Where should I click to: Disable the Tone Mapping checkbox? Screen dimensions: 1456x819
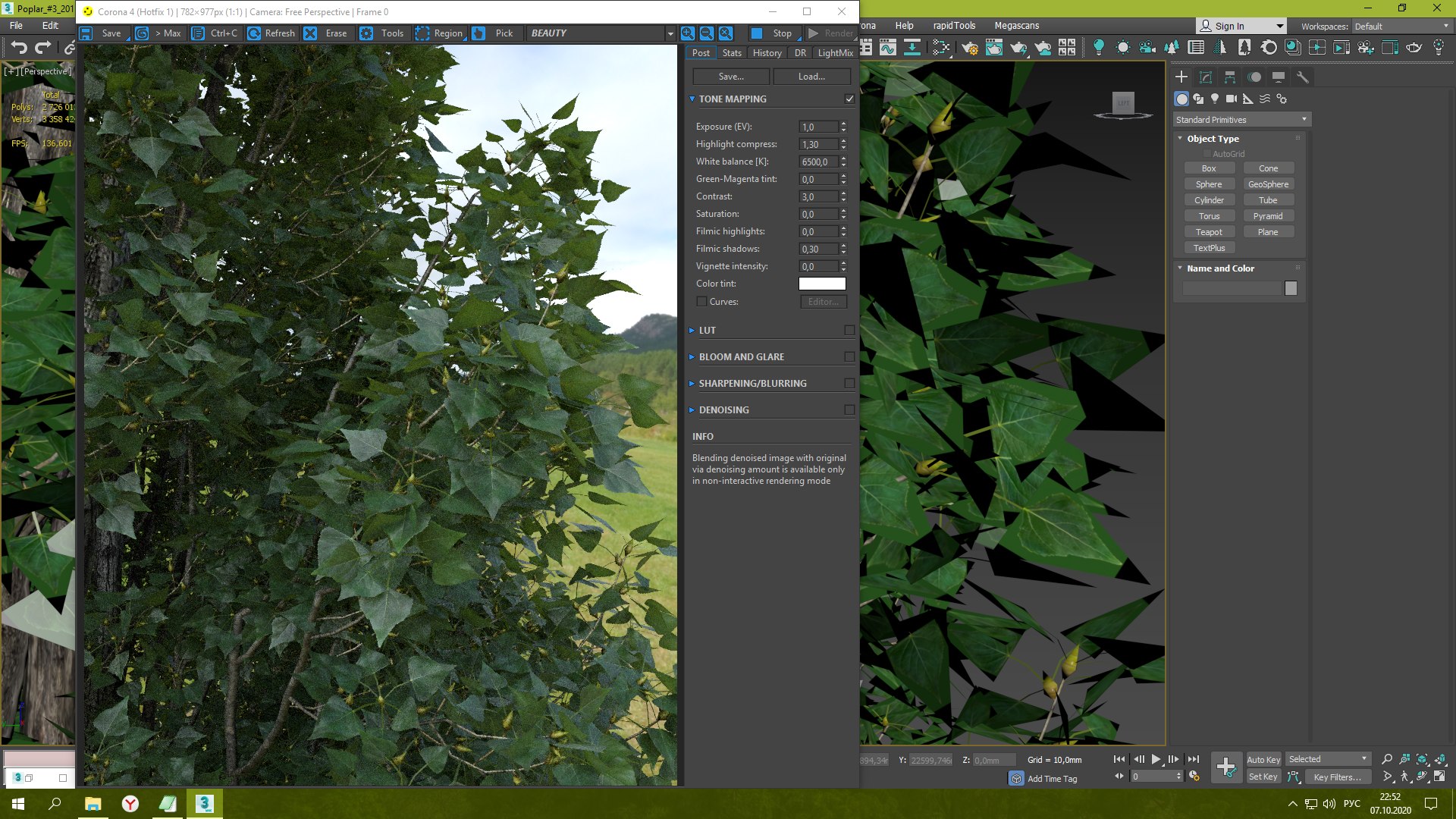tap(849, 99)
